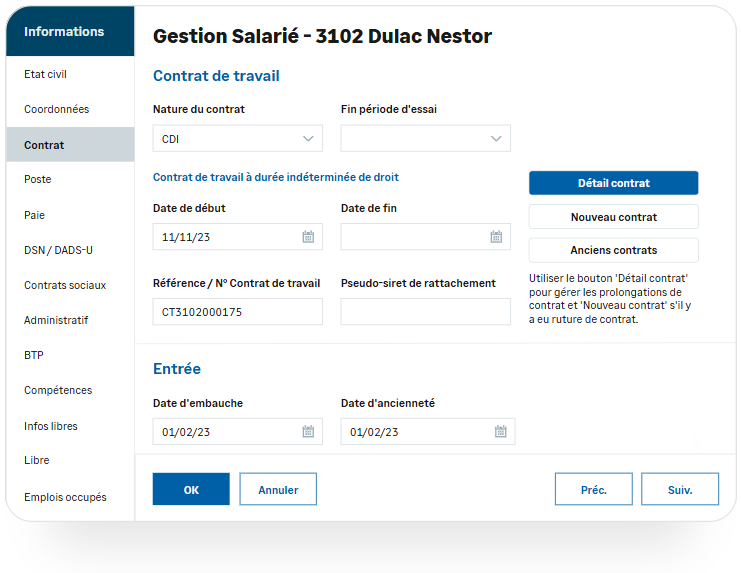741x573 pixels.
Task: Open calendar picker for Date de fin
Action: tap(496, 237)
